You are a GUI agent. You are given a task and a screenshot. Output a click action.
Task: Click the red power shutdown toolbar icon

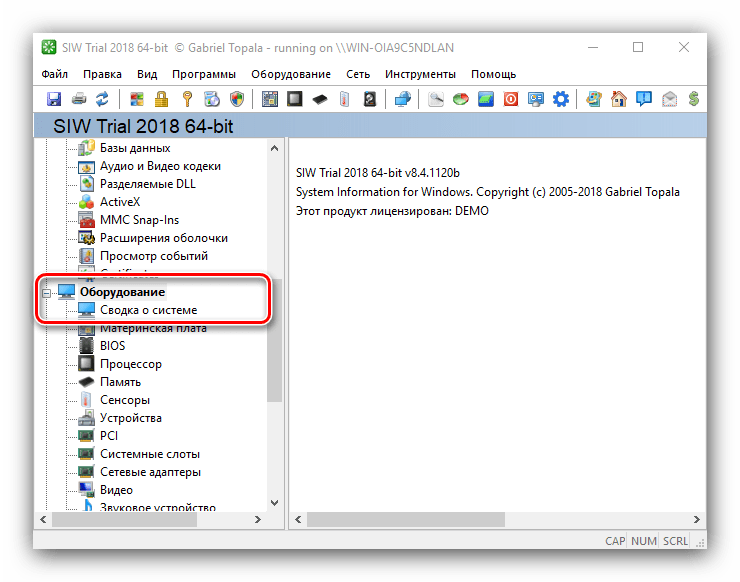pyautogui.click(x=511, y=99)
